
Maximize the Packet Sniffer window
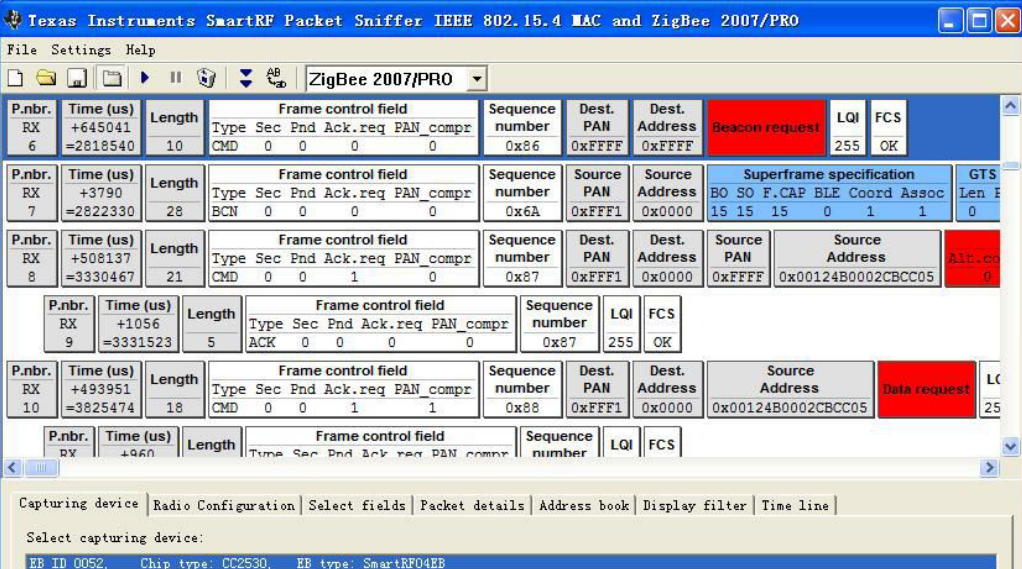pyautogui.click(x=979, y=21)
